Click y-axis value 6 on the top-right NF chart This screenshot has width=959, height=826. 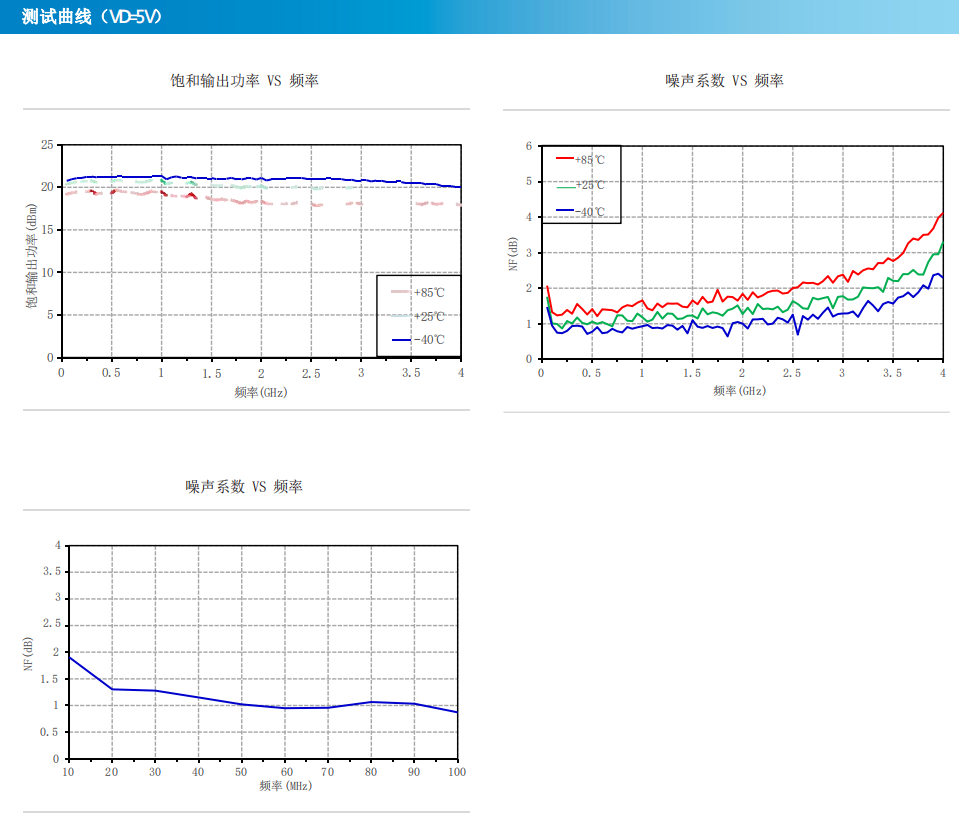529,146
